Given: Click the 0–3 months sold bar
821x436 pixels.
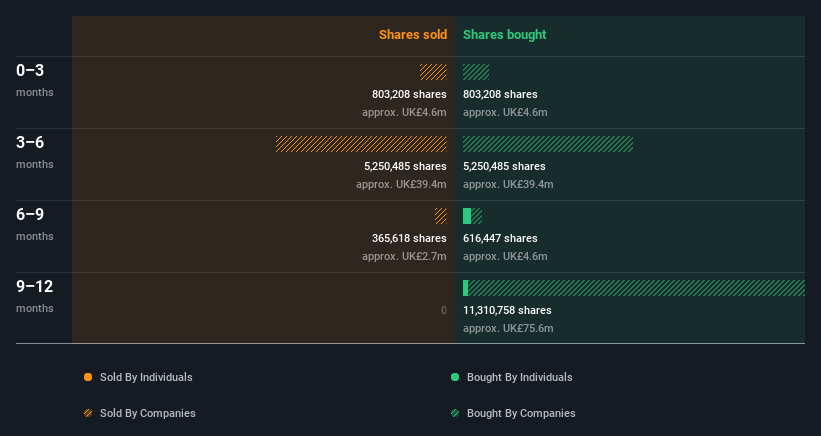Looking at the screenshot, I should coord(433,72).
